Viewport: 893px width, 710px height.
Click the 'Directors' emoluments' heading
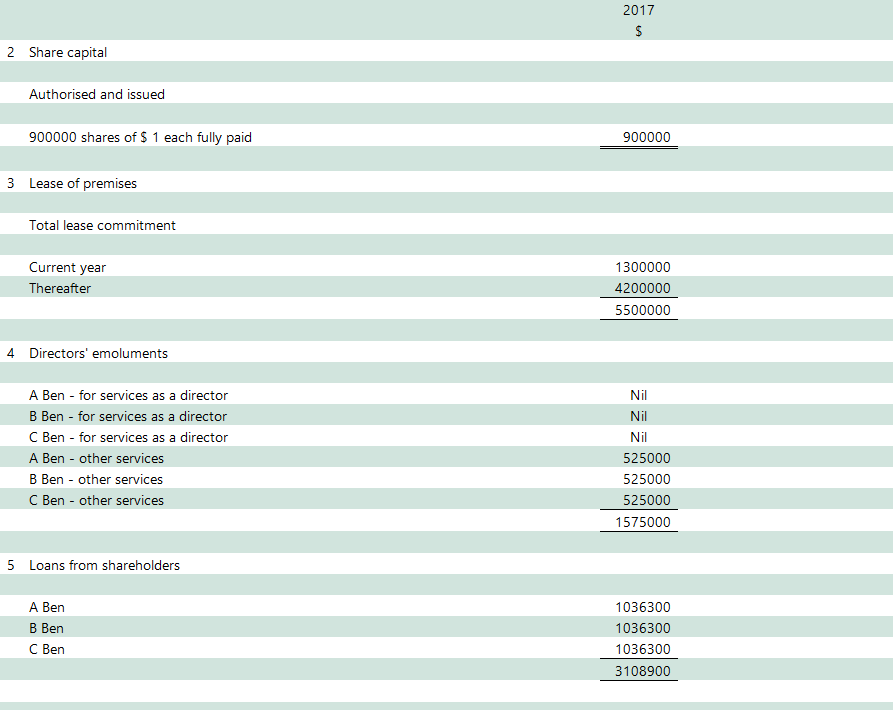[98, 353]
